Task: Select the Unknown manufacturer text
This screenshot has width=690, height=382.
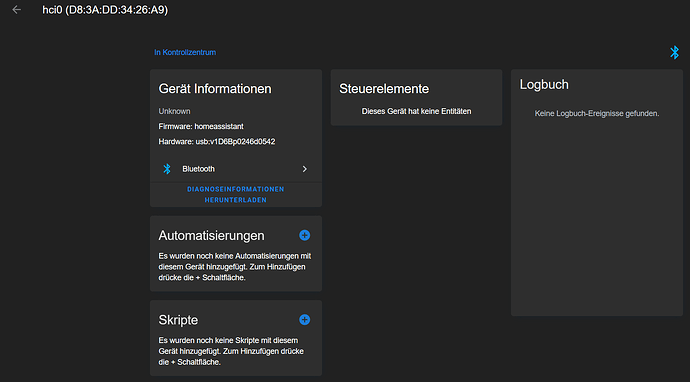Action: click(x=174, y=111)
